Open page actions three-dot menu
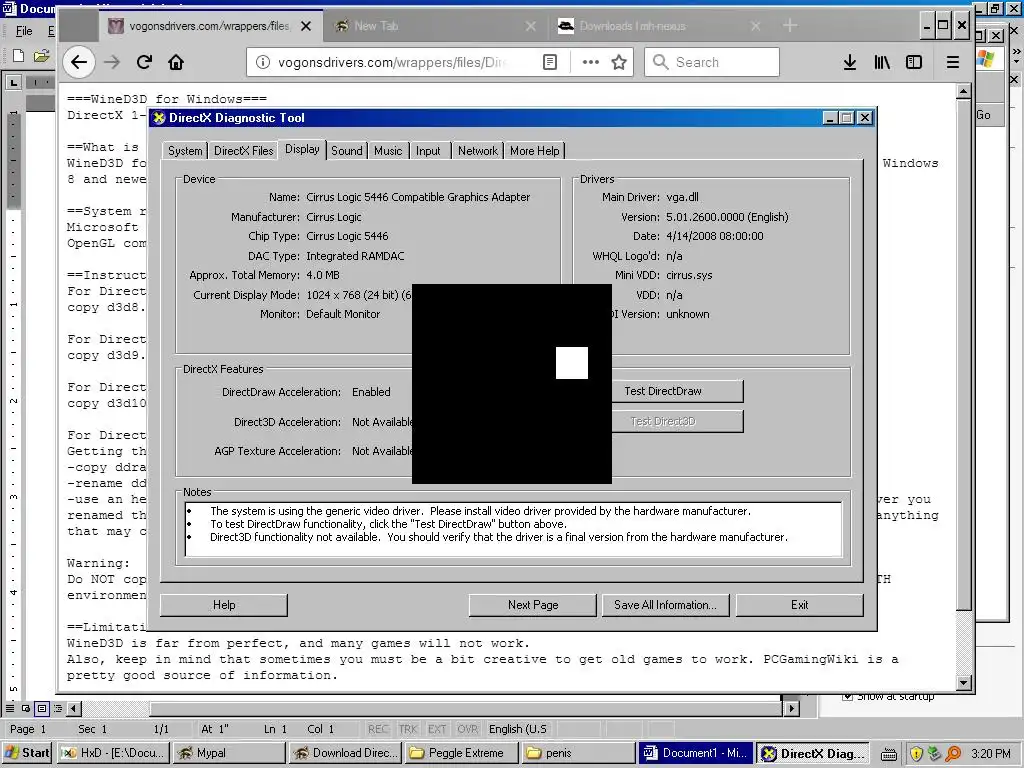 (590, 62)
